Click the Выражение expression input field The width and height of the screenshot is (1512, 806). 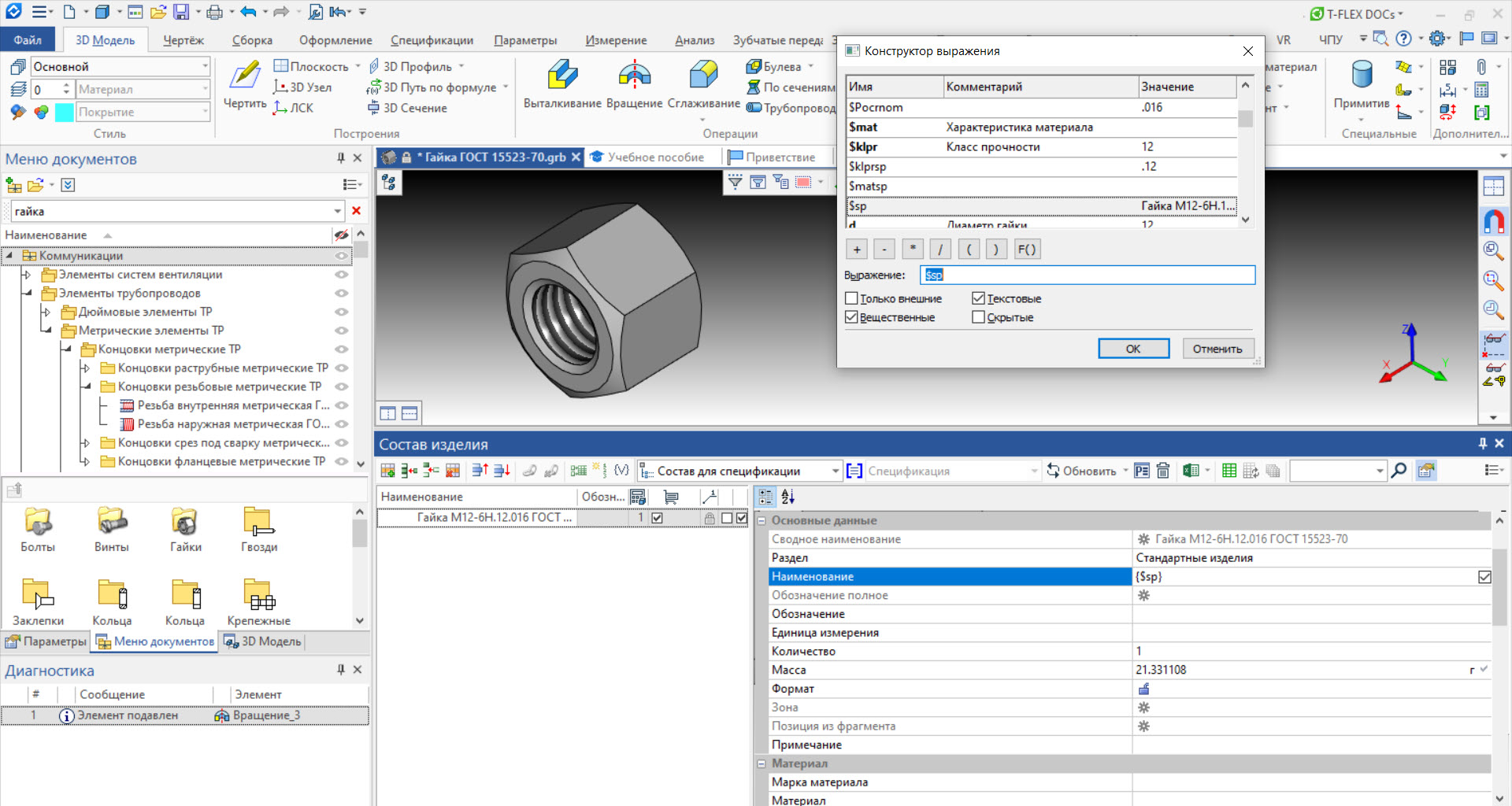[x=1087, y=275]
